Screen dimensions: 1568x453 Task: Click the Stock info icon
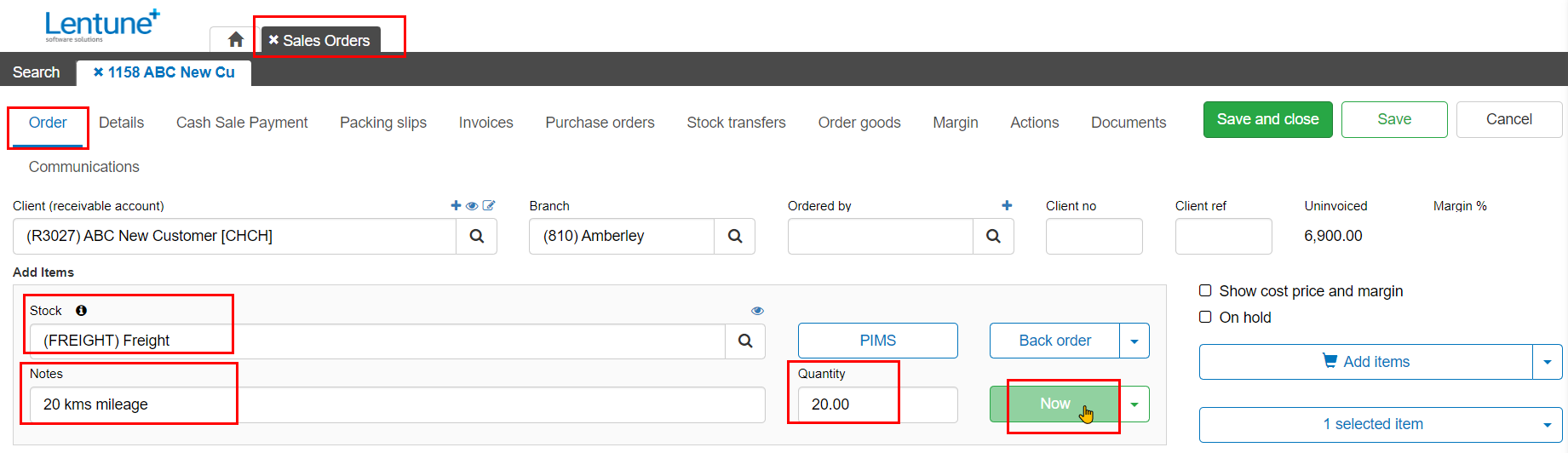(x=81, y=311)
